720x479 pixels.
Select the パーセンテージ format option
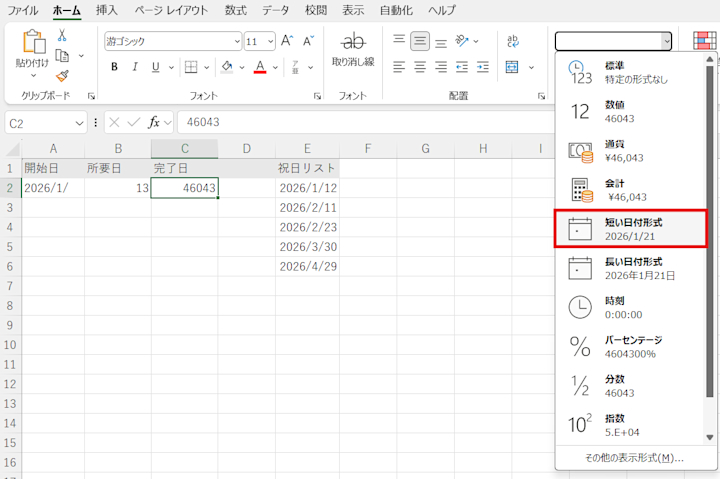click(x=630, y=347)
